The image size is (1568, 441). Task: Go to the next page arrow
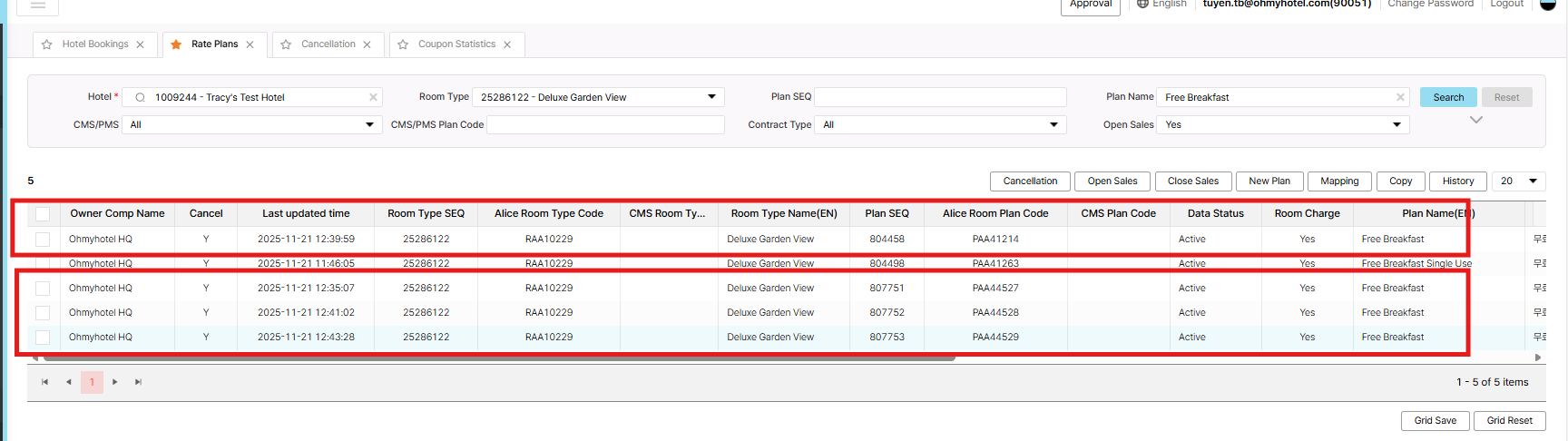tap(115, 382)
